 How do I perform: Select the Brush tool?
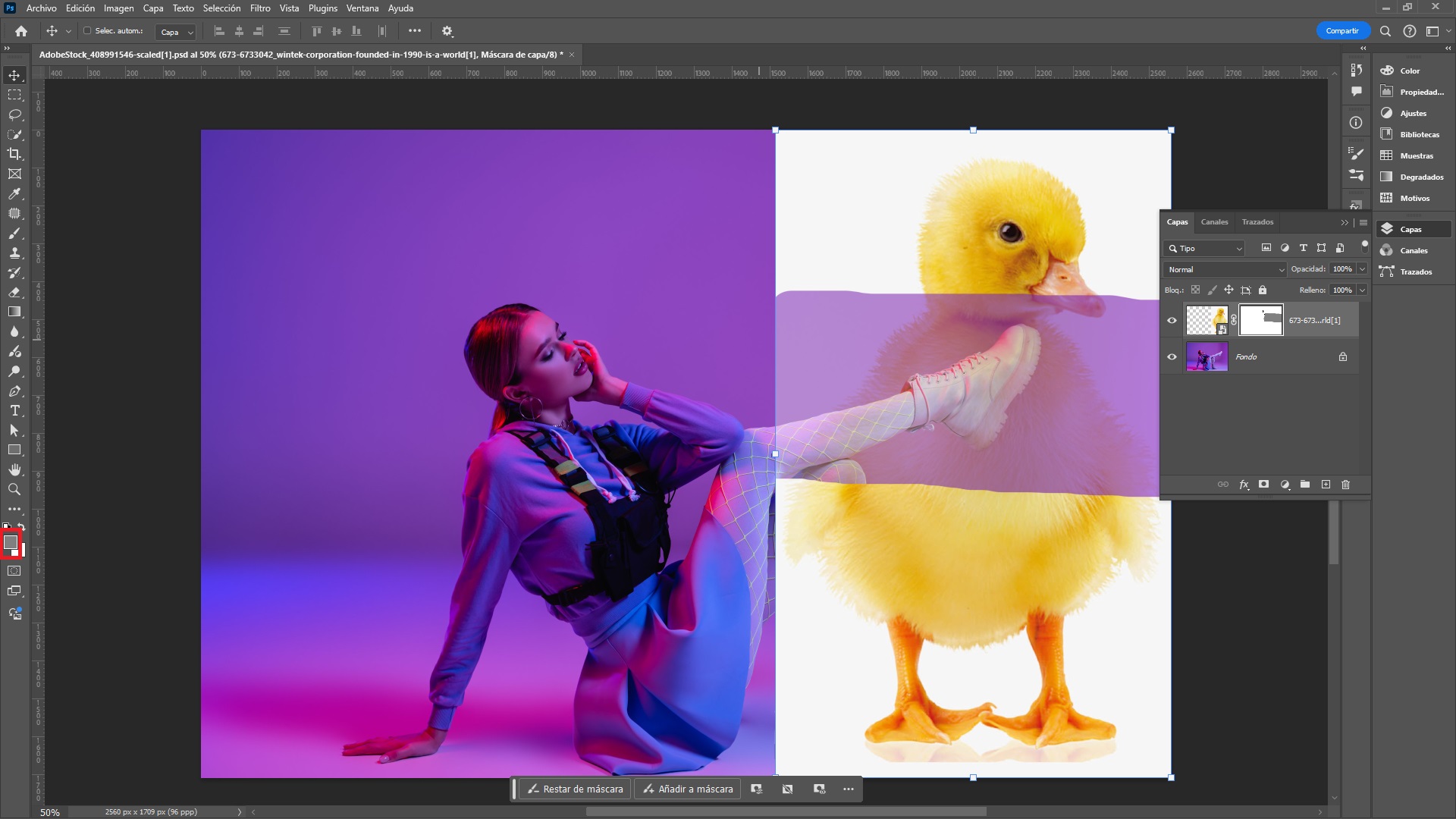[14, 233]
